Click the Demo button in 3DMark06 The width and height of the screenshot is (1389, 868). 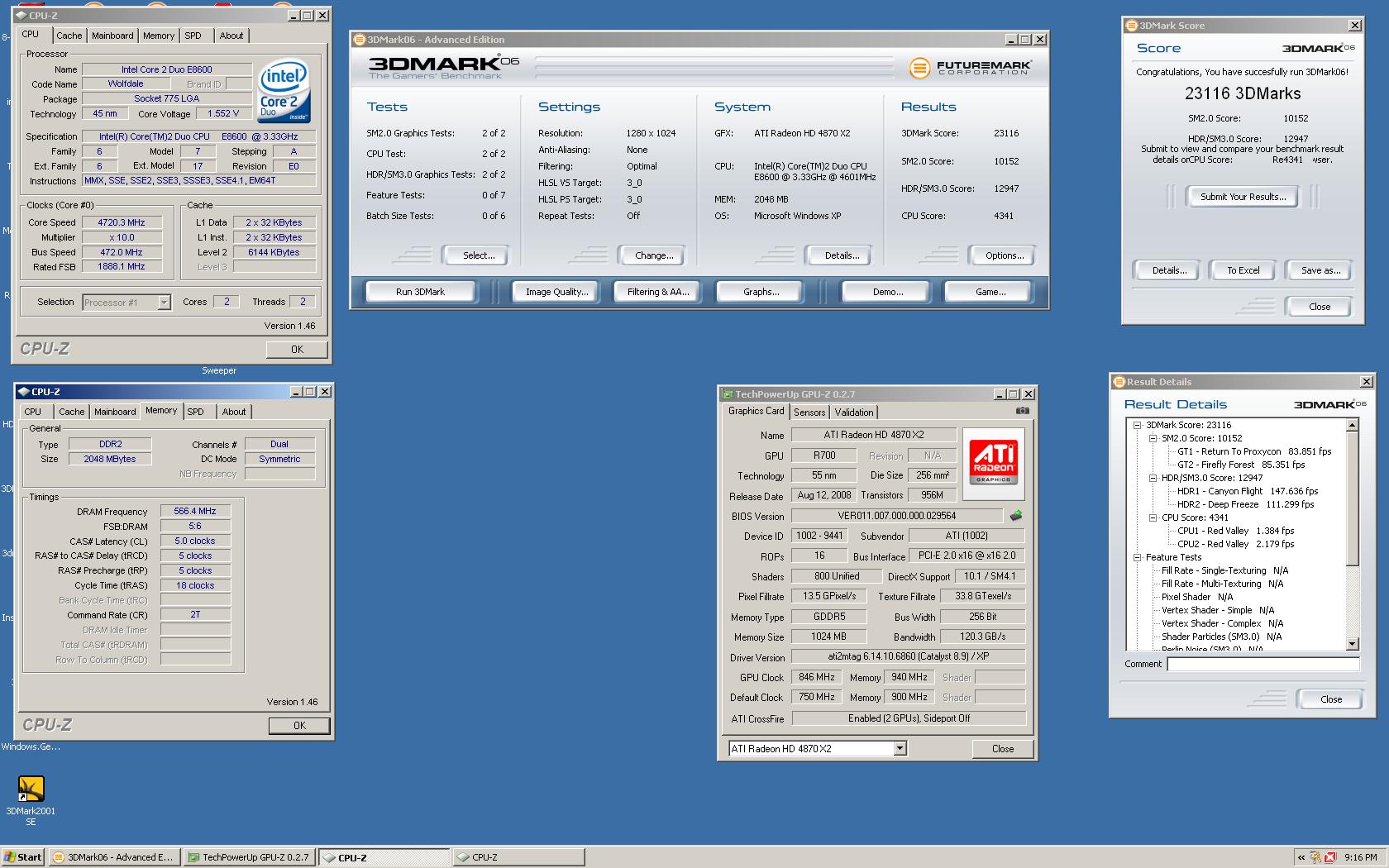(x=888, y=292)
